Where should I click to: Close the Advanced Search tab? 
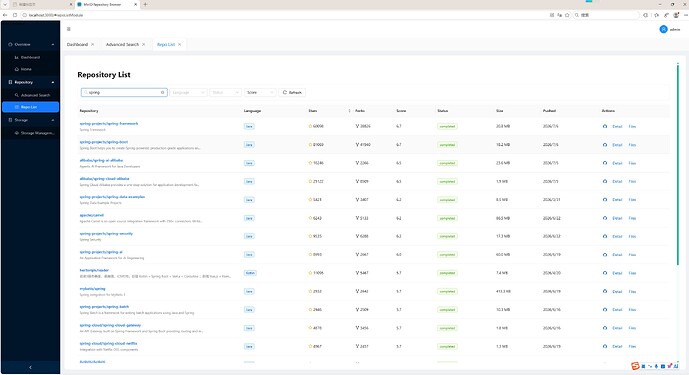pyautogui.click(x=143, y=44)
